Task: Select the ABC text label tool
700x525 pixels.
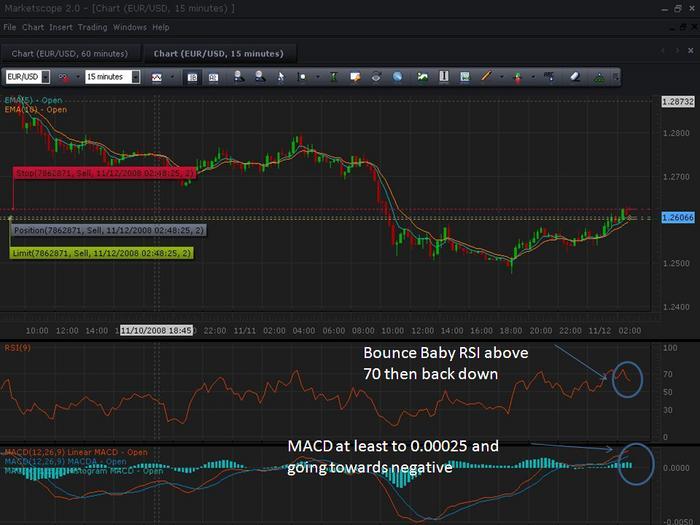Action: point(549,77)
